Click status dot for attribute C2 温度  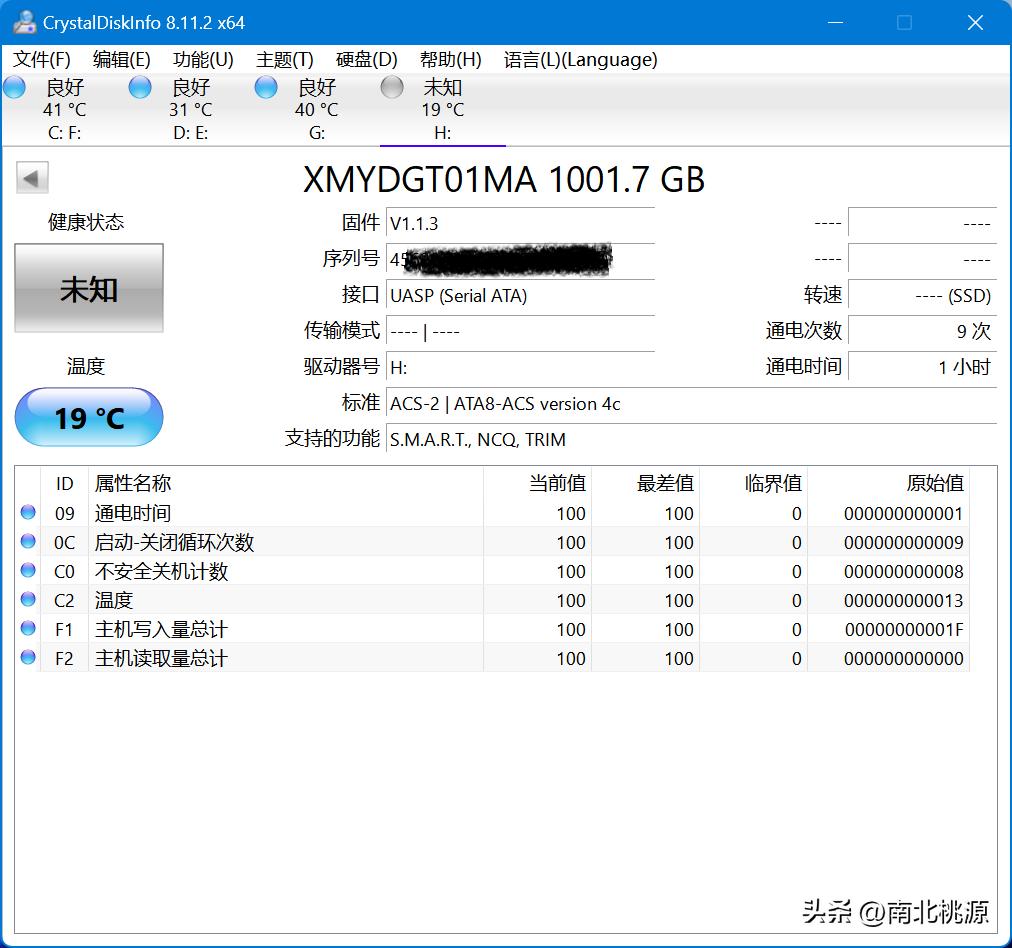tap(28, 600)
